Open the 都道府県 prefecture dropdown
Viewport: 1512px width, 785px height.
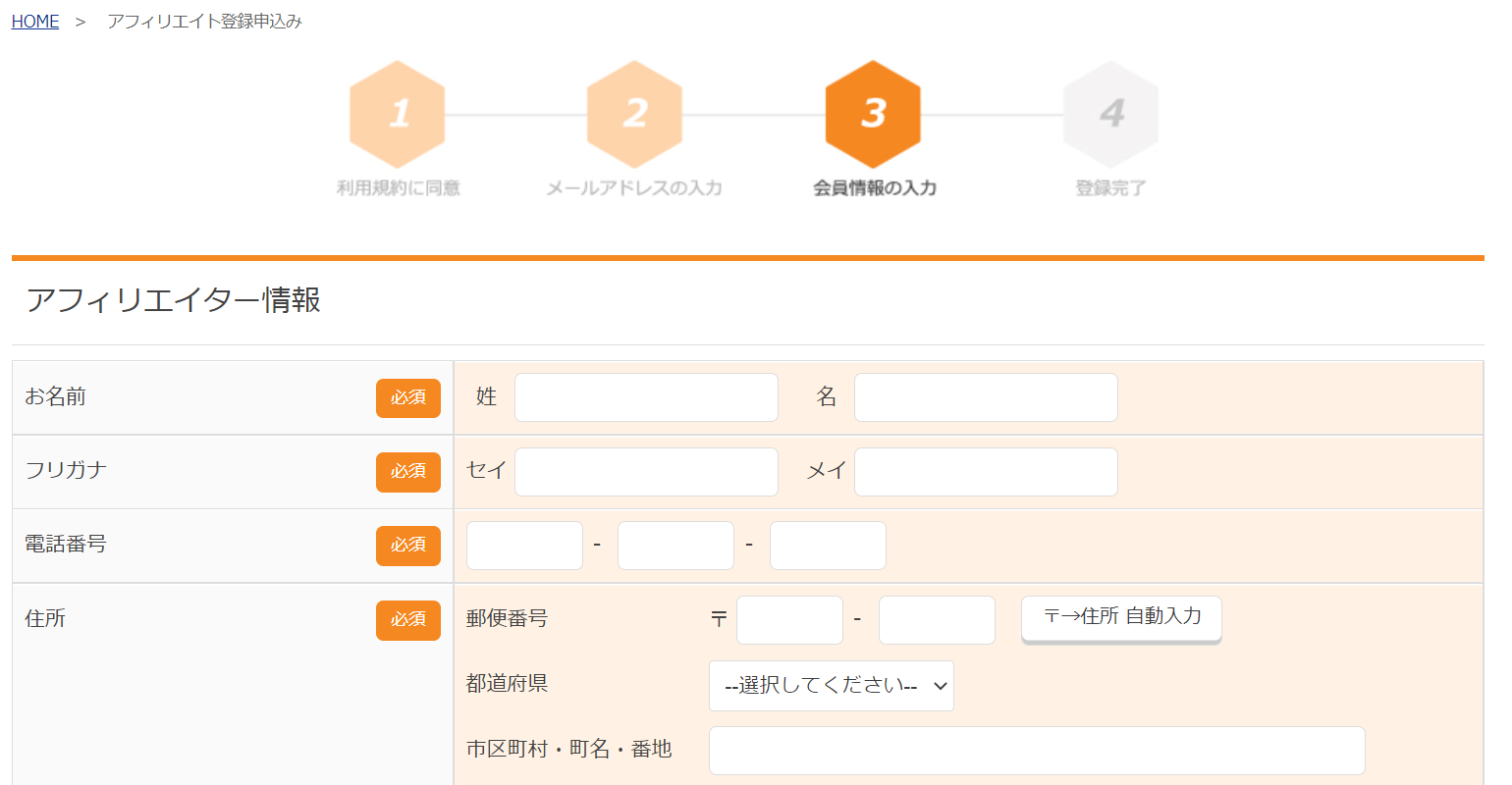pyautogui.click(x=831, y=686)
